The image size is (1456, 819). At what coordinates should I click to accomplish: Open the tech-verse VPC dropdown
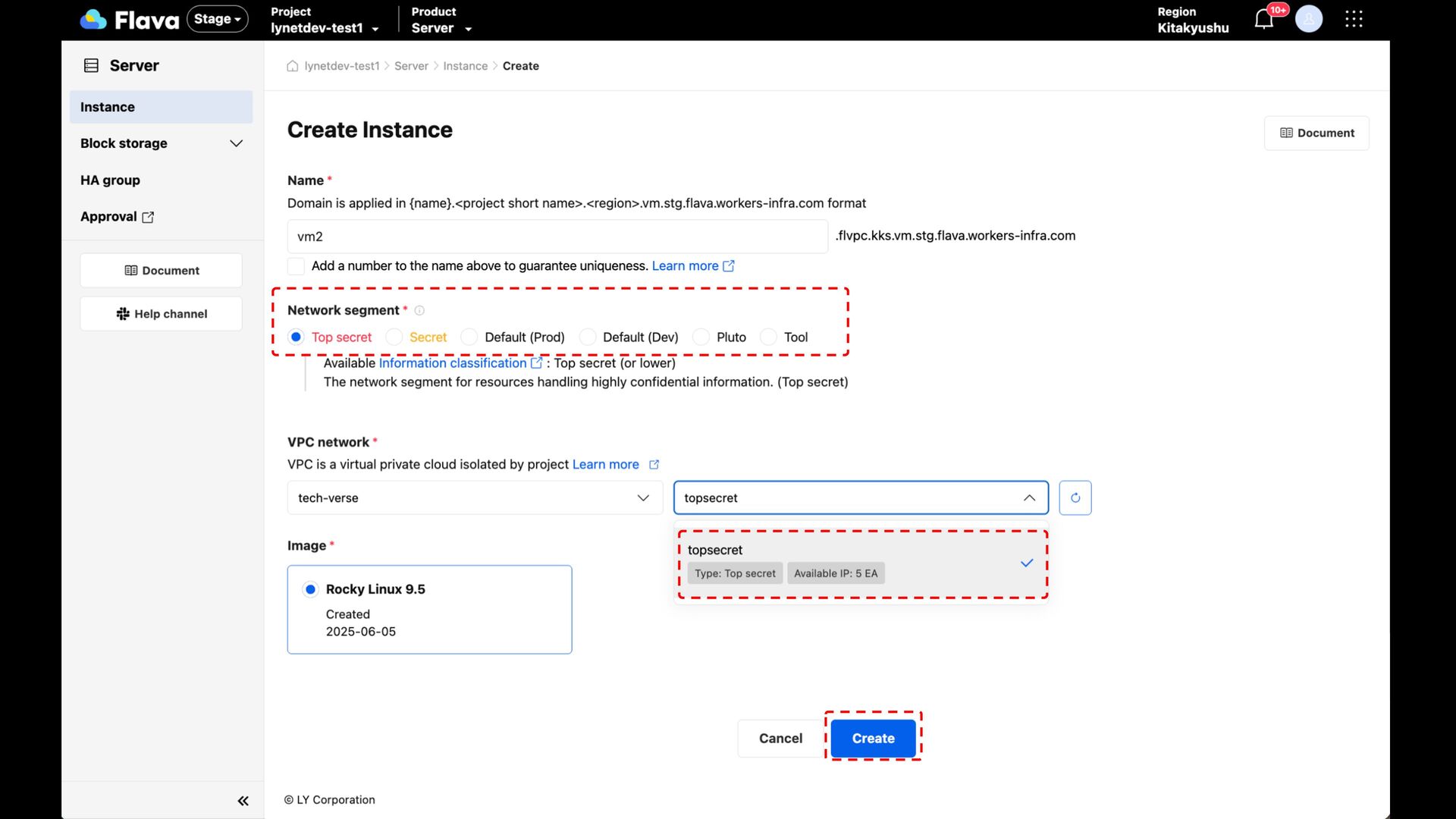(x=475, y=498)
